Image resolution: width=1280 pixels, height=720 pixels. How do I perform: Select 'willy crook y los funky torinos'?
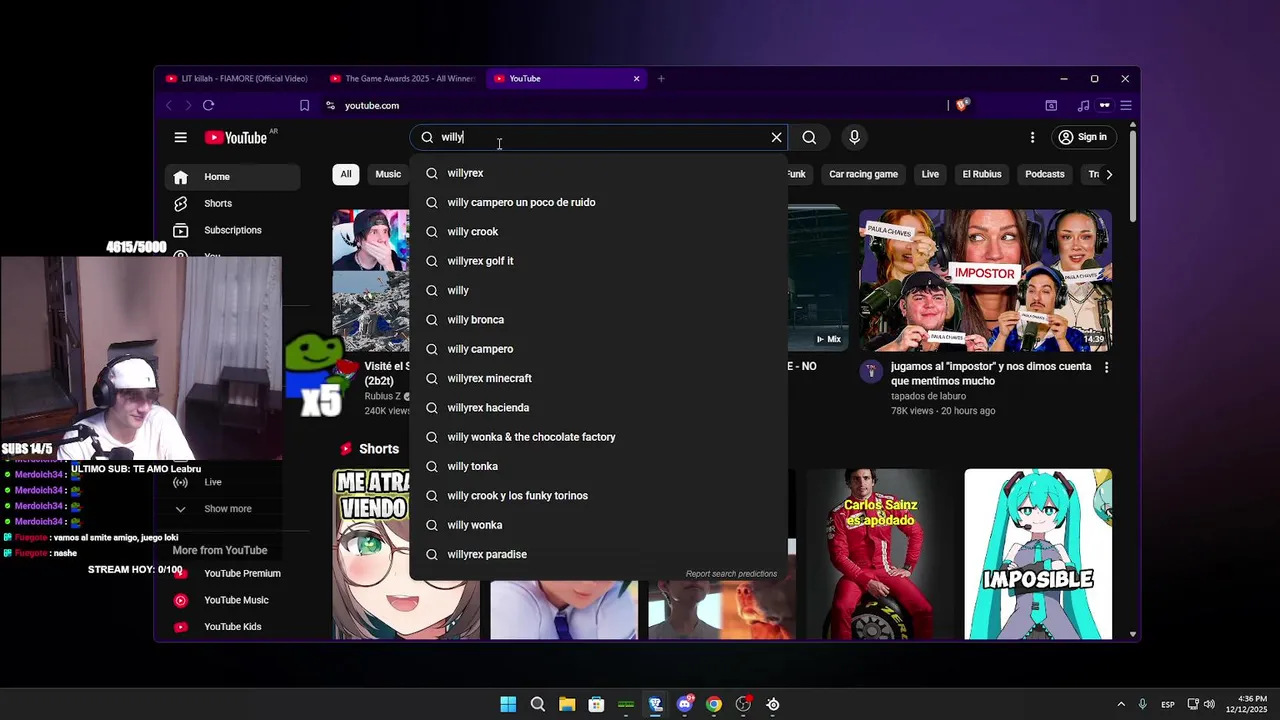click(598, 495)
